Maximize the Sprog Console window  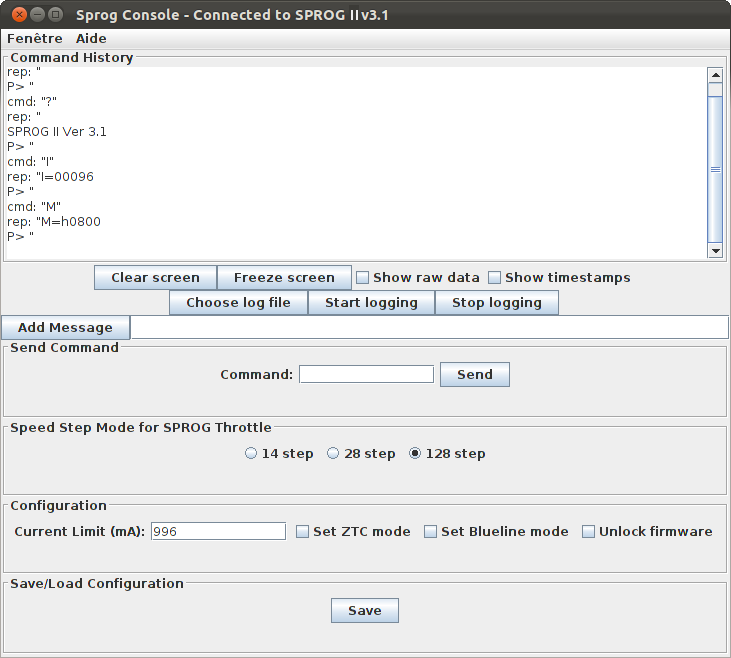pyautogui.click(x=55, y=14)
